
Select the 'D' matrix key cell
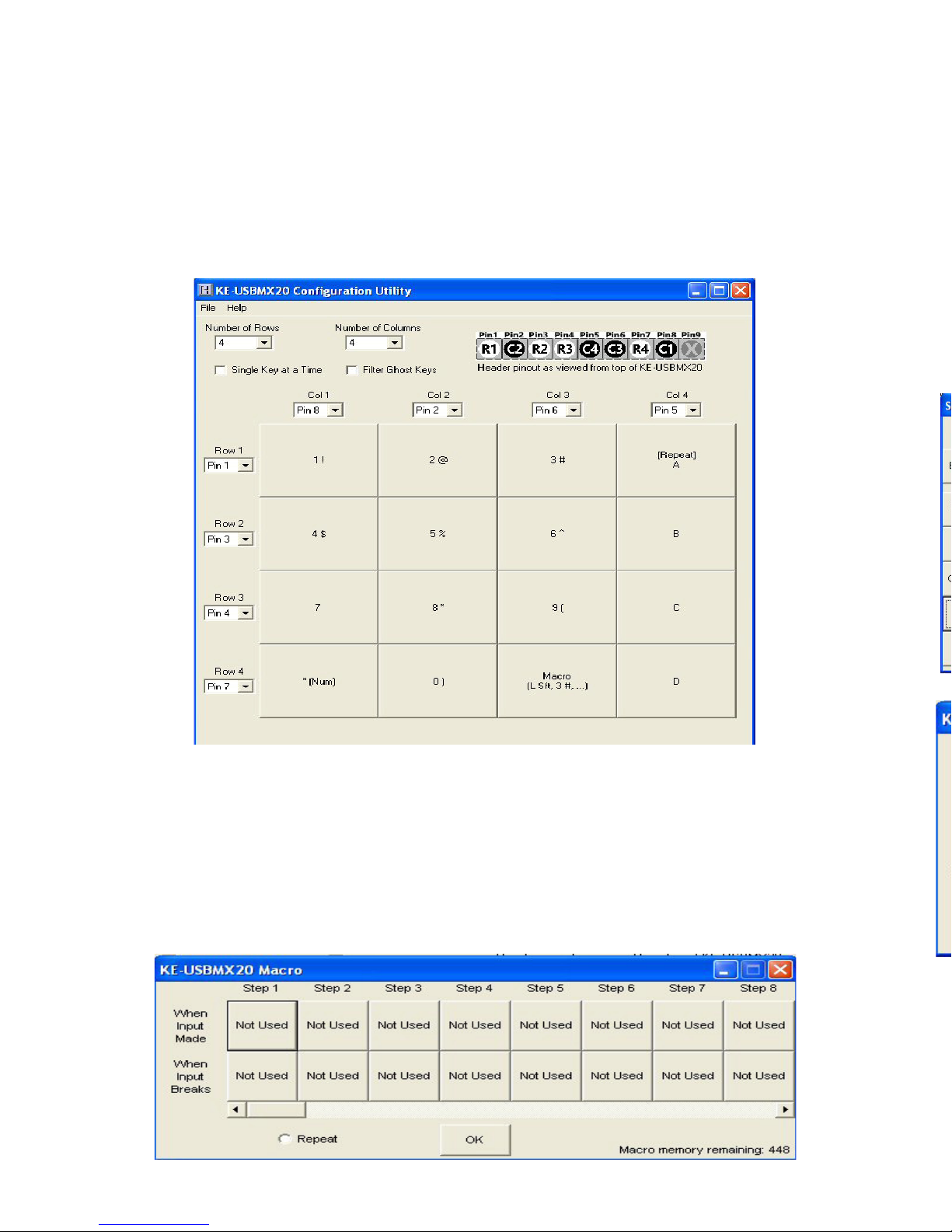coord(676,681)
